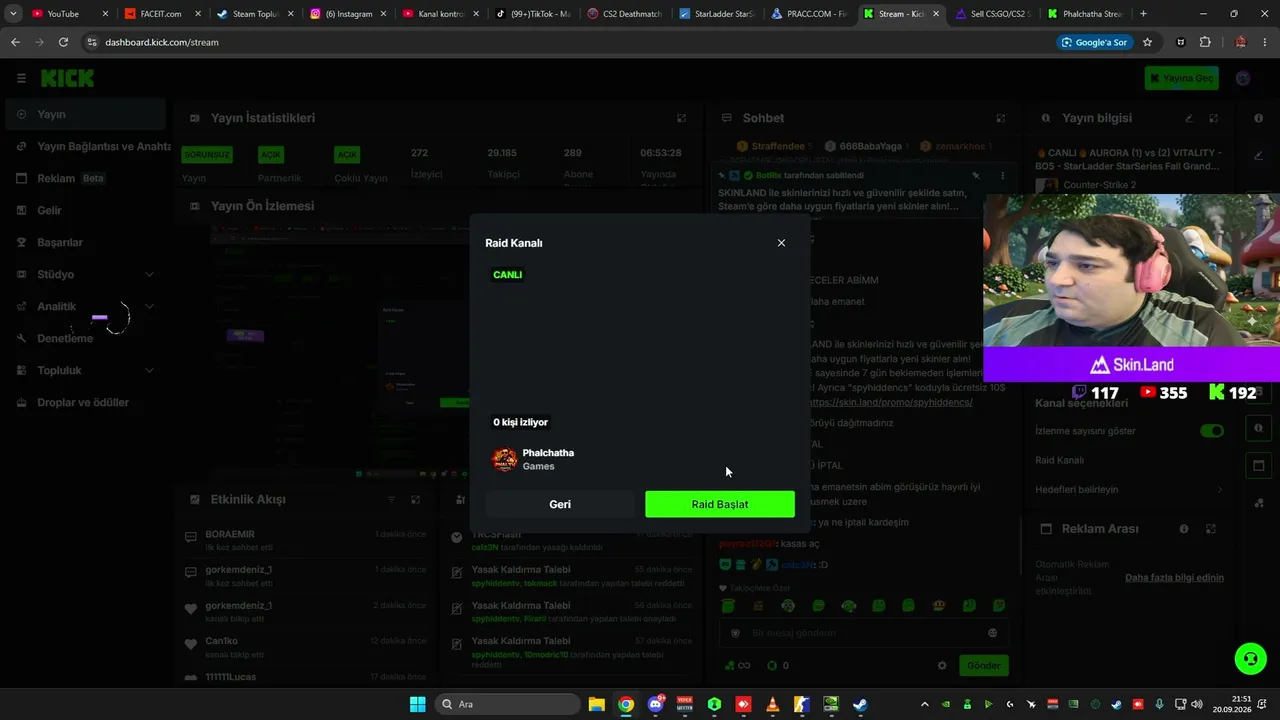Viewport: 1280px width, 720px height.
Task: Open the Reklam Beta sidebar item
Action: (84, 178)
